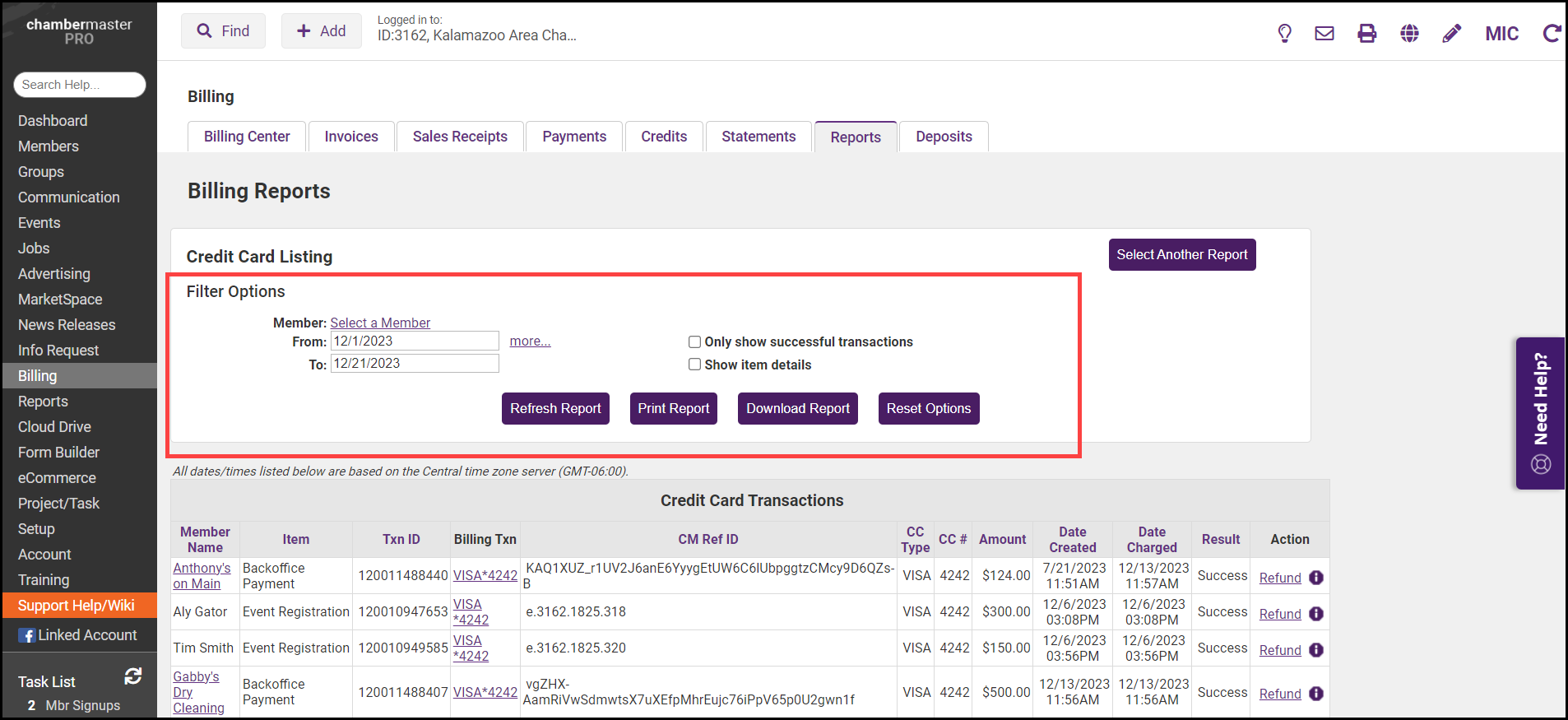
Task: Open the globe icon in header
Action: 1409,34
